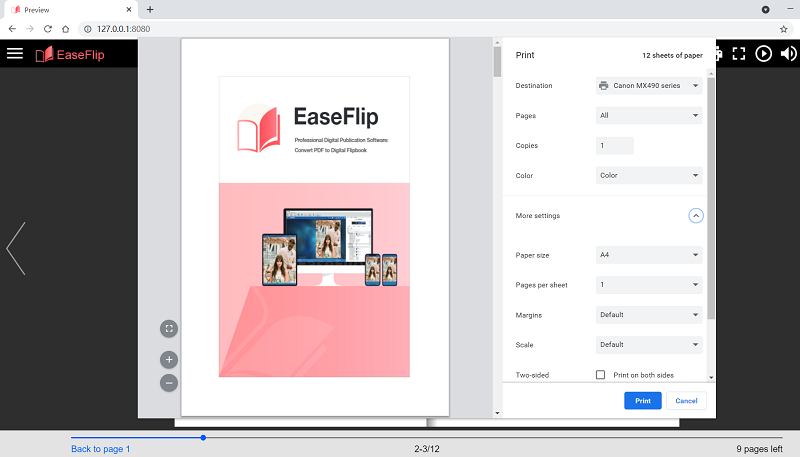Open the Paper size dropdown
The image size is (800, 457).
(x=649, y=255)
